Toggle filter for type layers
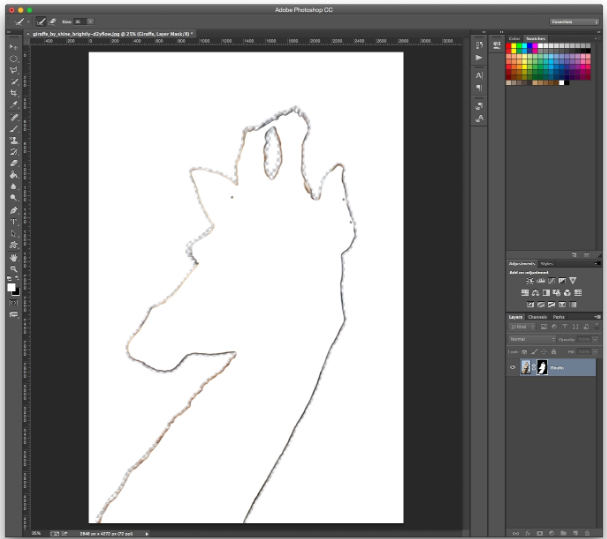This screenshot has width=607, height=539. [565, 327]
